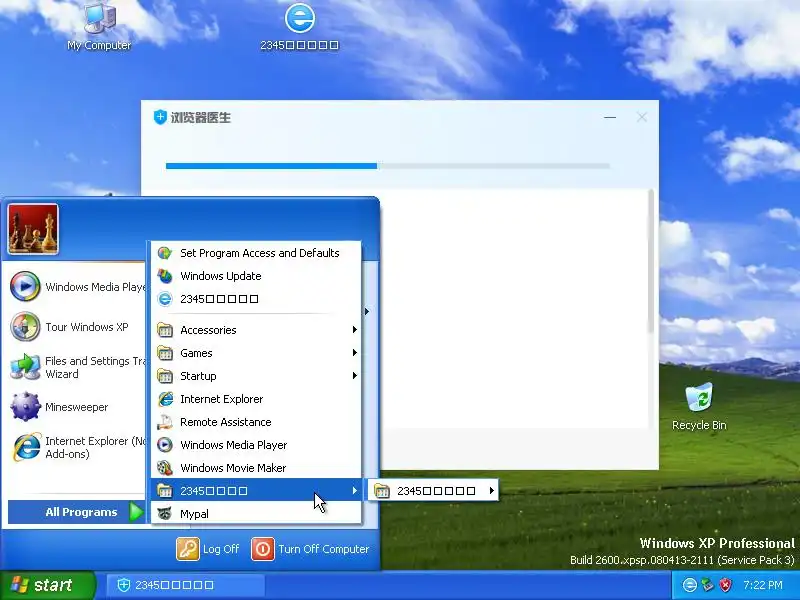Viewport: 800px width, 600px height.
Task: Minimize the browser doctor window
Action: (610, 117)
